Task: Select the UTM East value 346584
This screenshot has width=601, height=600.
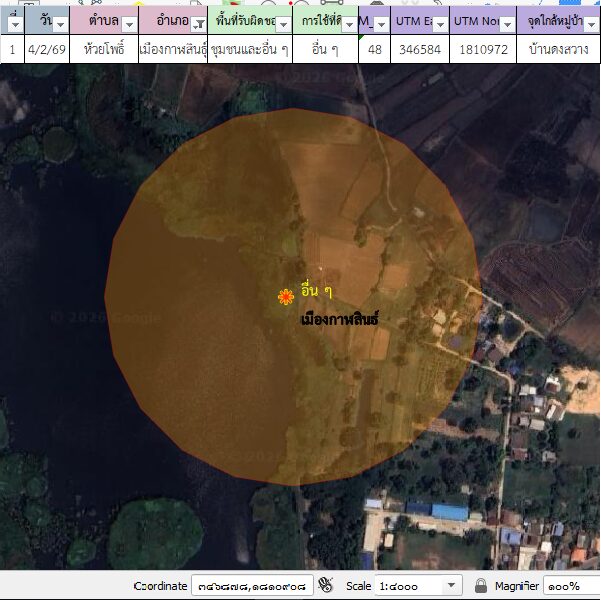Action: pos(420,48)
